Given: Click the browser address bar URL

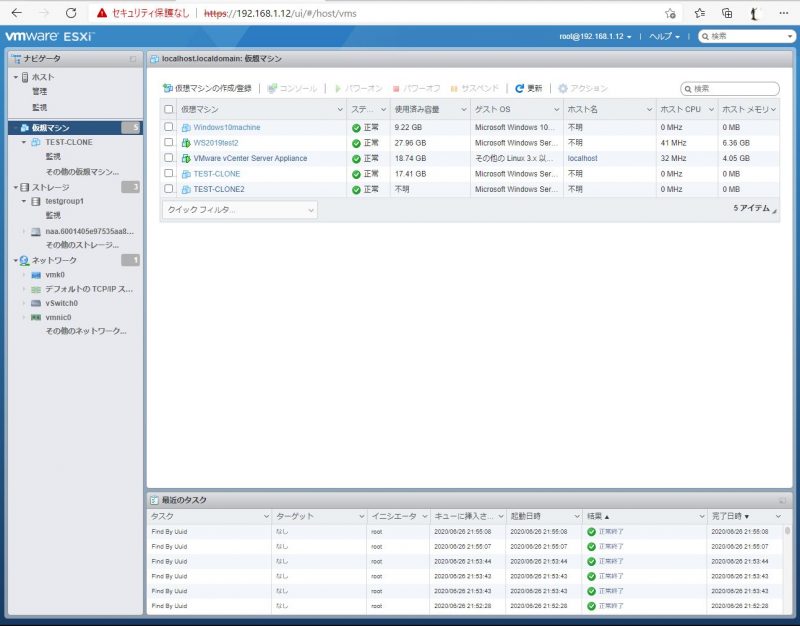Looking at the screenshot, I should click(x=280, y=14).
